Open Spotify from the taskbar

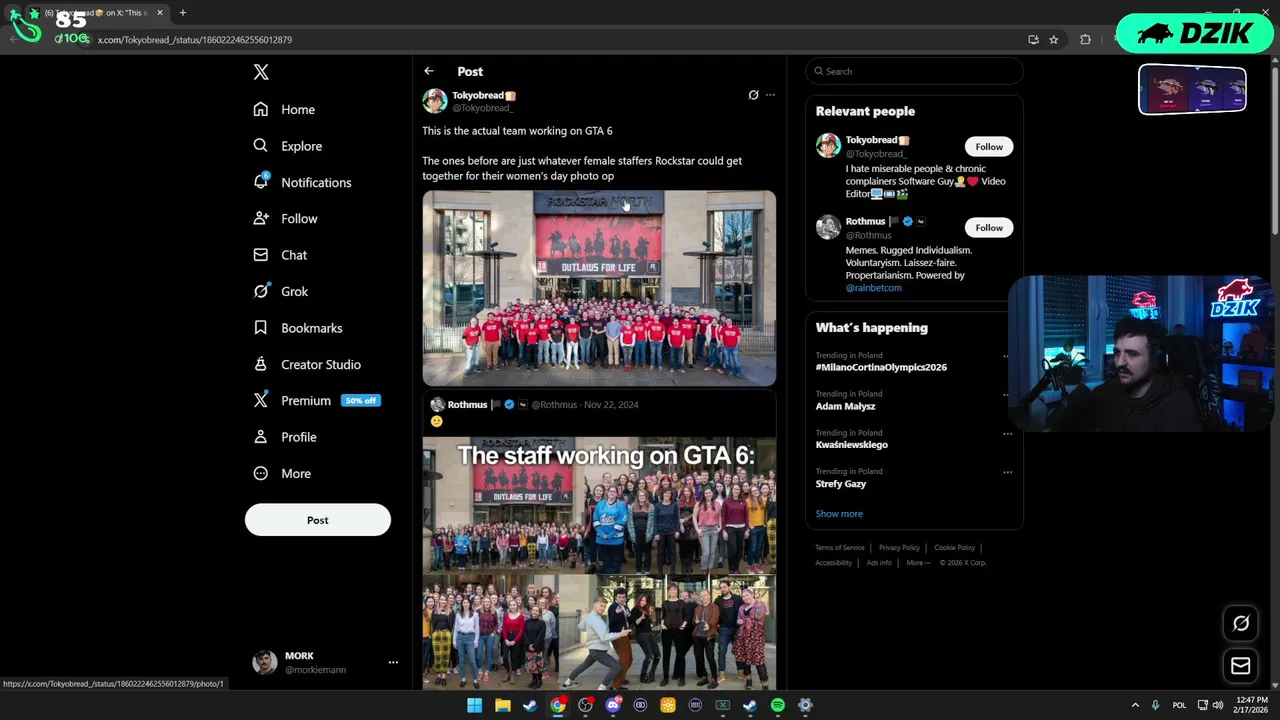777,705
